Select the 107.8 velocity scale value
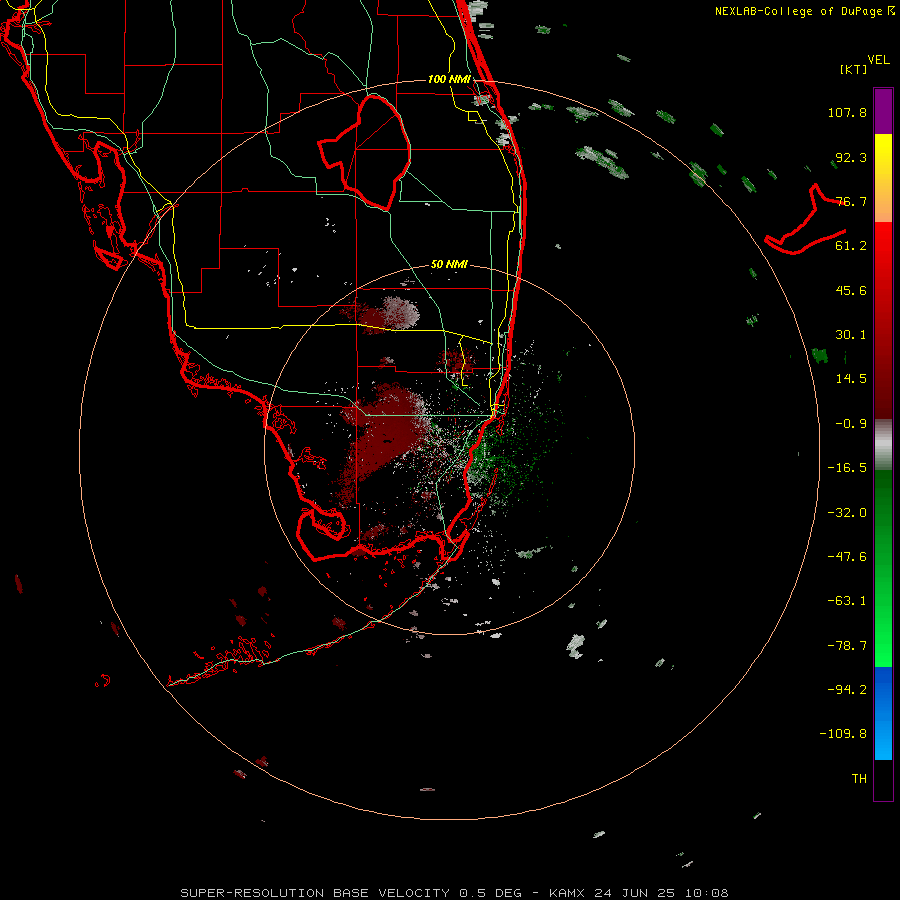The height and width of the screenshot is (900, 900). 847,112
